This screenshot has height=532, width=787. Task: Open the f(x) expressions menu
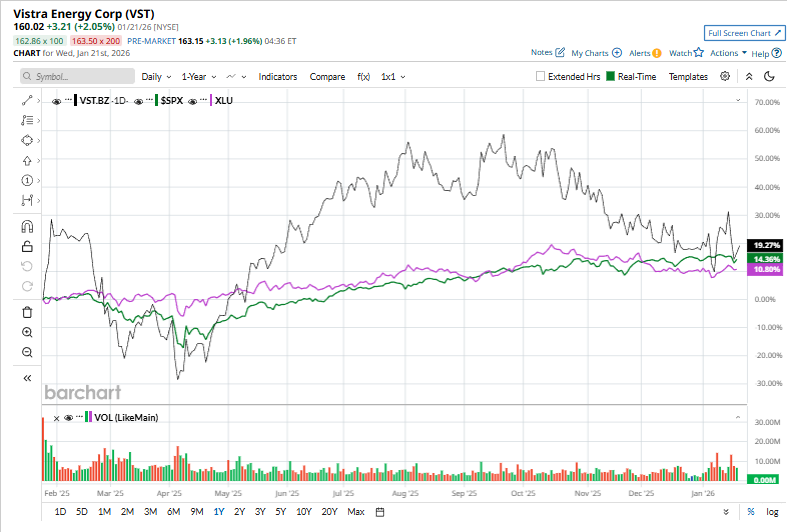coord(363,77)
